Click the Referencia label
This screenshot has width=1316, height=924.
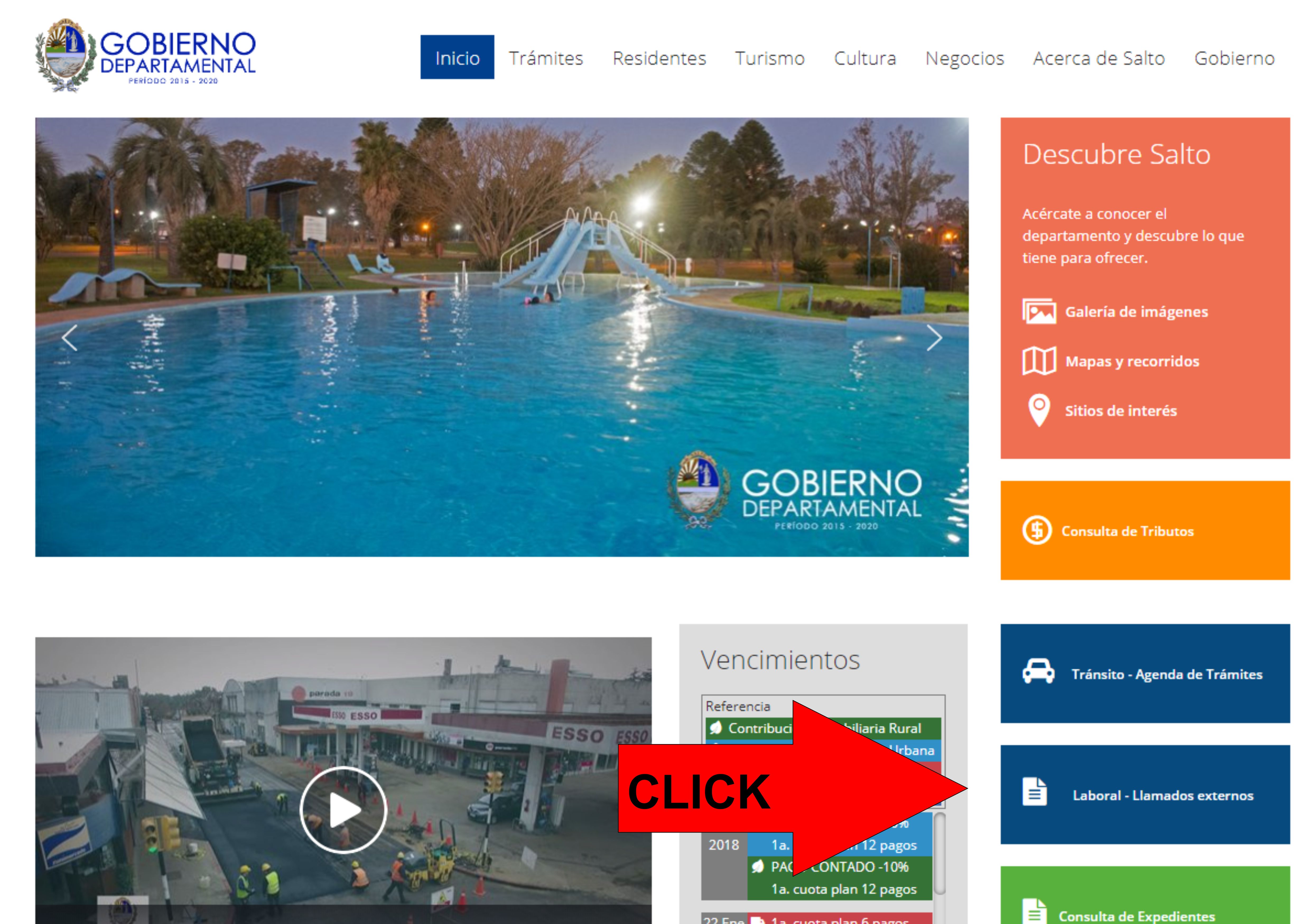coord(738,706)
